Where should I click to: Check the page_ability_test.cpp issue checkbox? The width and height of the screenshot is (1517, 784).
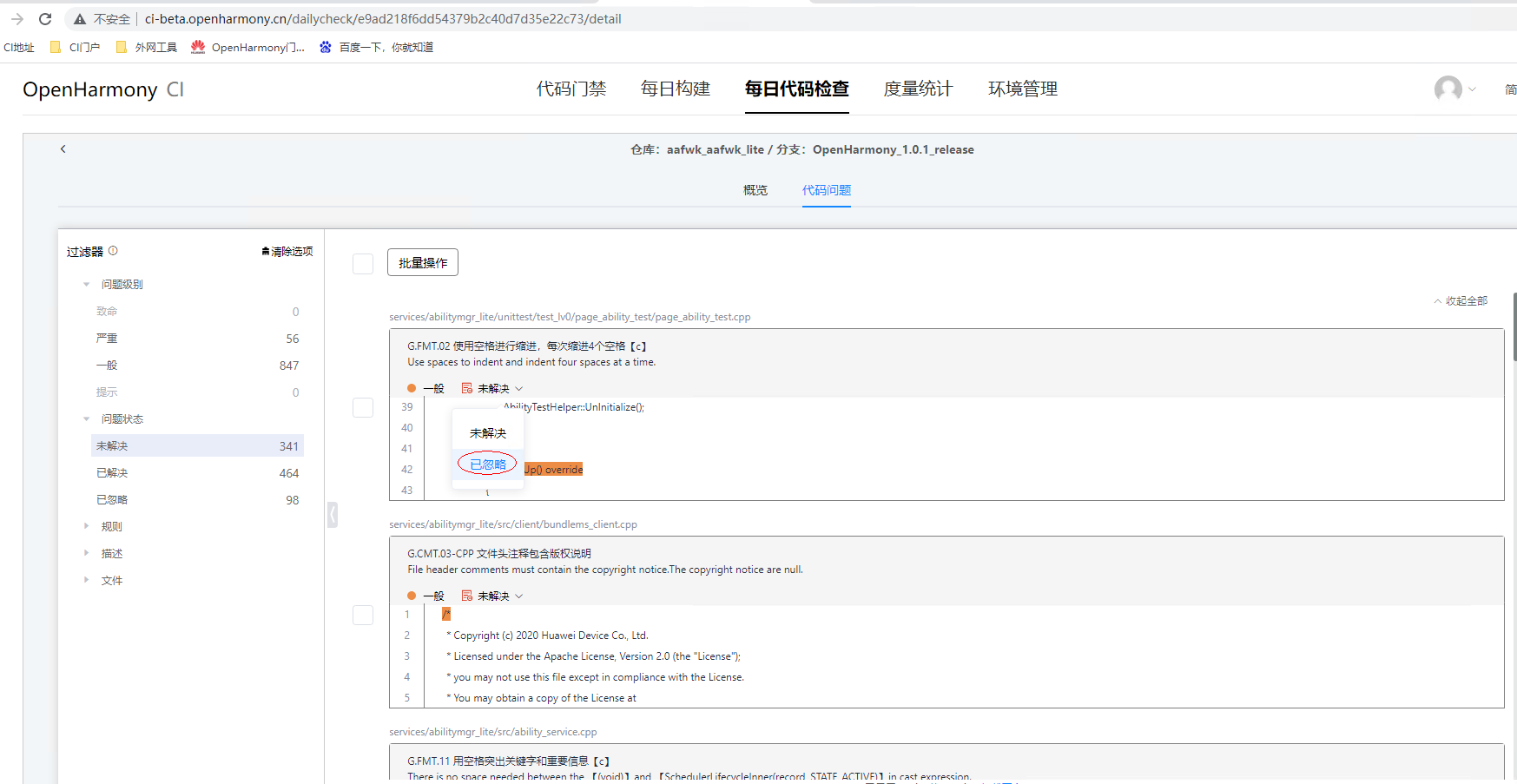363,407
